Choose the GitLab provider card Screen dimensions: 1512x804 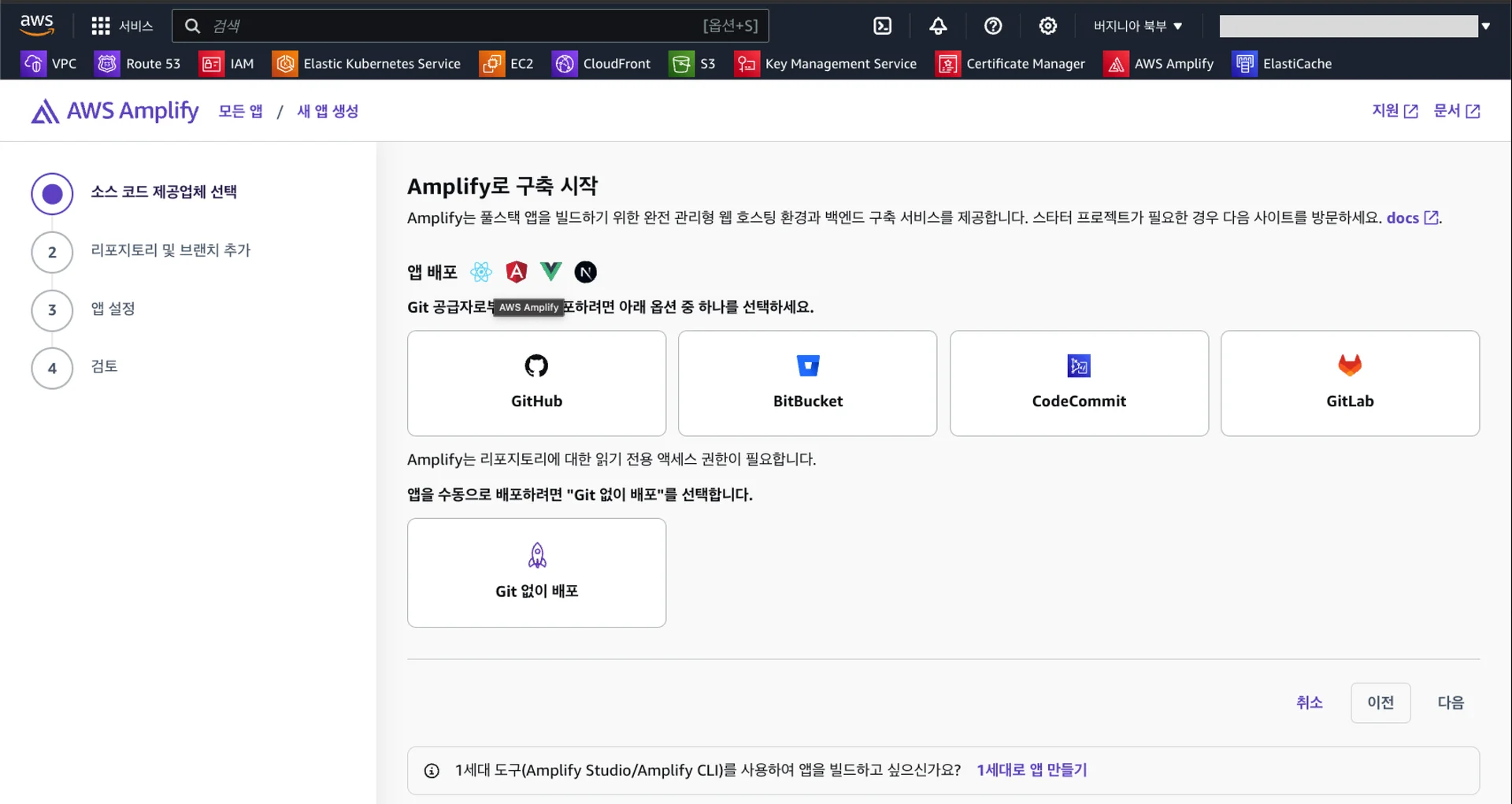(x=1349, y=383)
